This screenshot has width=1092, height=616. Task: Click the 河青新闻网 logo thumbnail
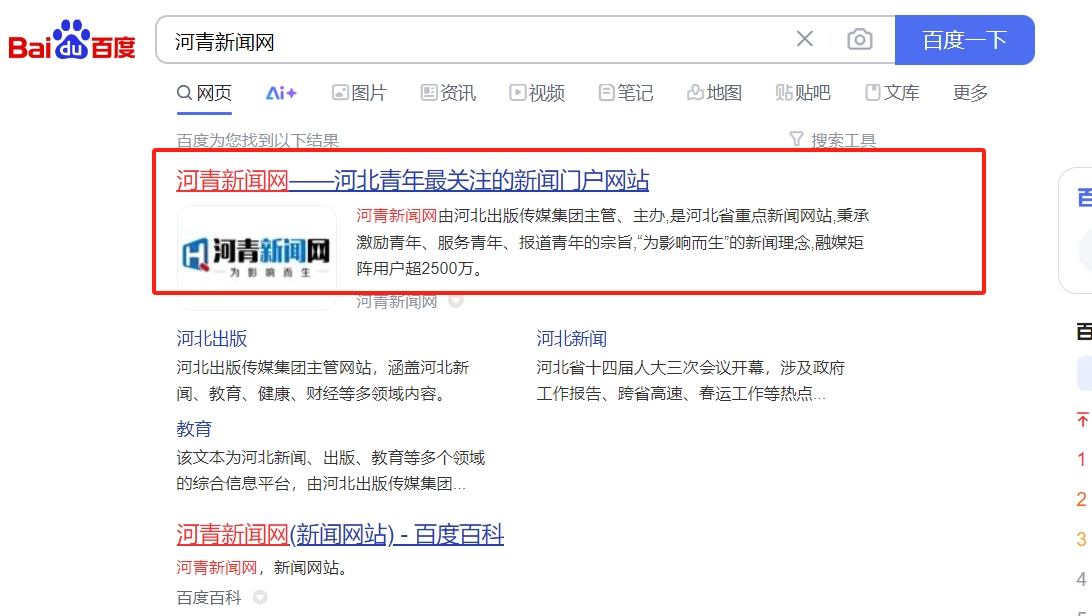tap(257, 258)
